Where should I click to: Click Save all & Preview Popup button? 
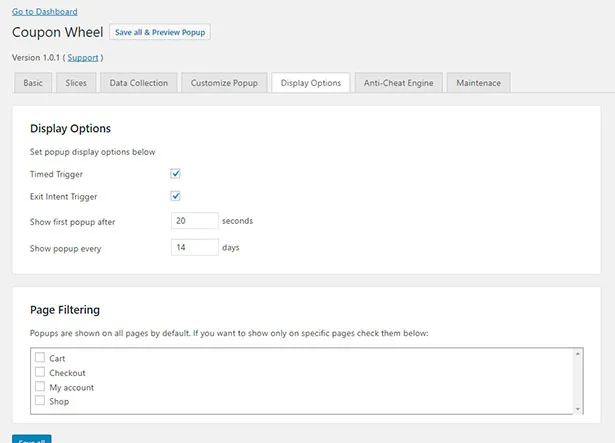click(160, 32)
